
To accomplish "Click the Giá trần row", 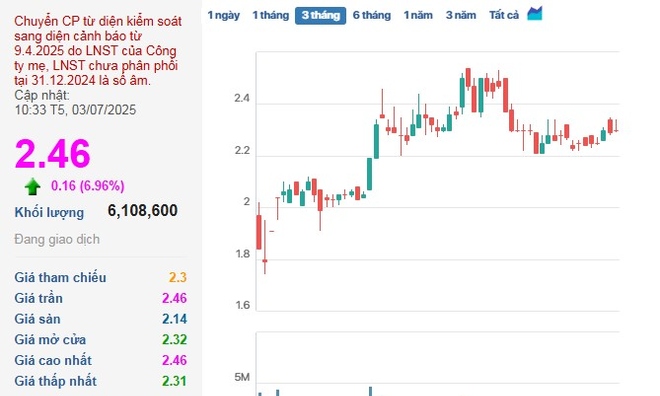I will [x=101, y=298].
